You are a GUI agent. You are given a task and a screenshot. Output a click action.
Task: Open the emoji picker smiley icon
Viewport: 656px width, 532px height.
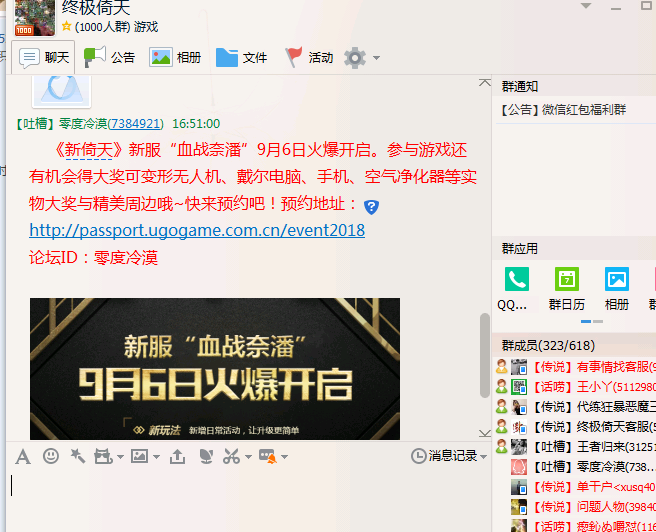point(51,456)
